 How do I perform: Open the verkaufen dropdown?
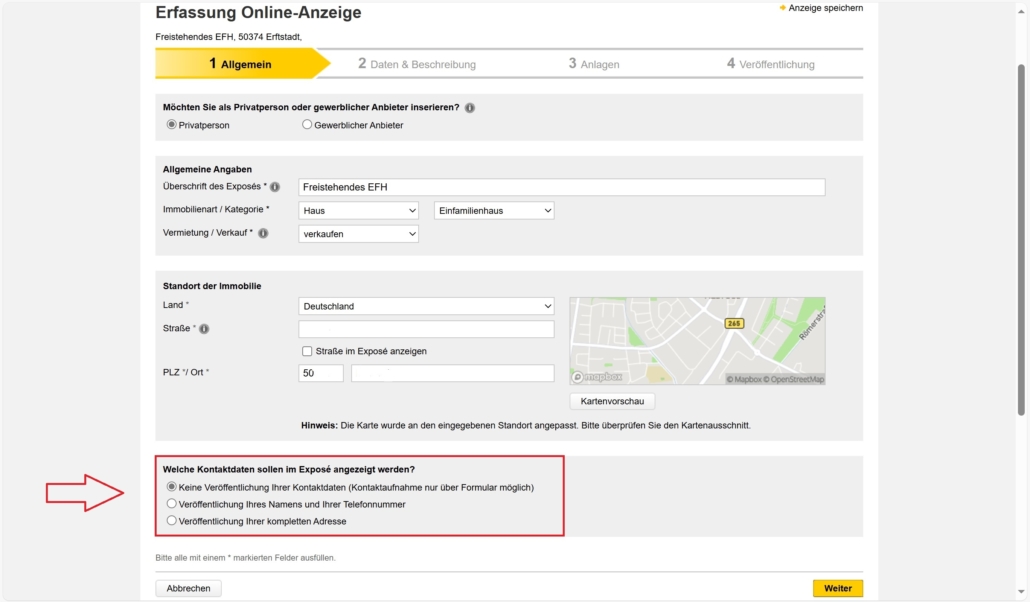pyautogui.click(x=358, y=233)
